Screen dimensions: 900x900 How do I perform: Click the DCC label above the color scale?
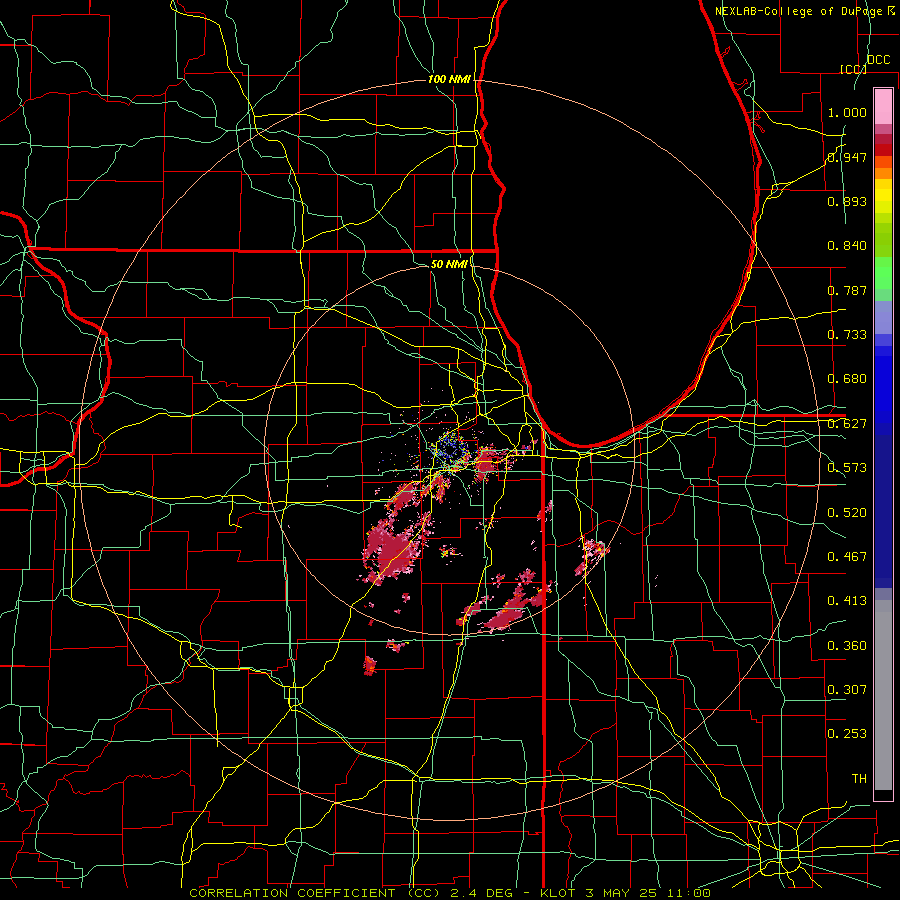(878, 59)
